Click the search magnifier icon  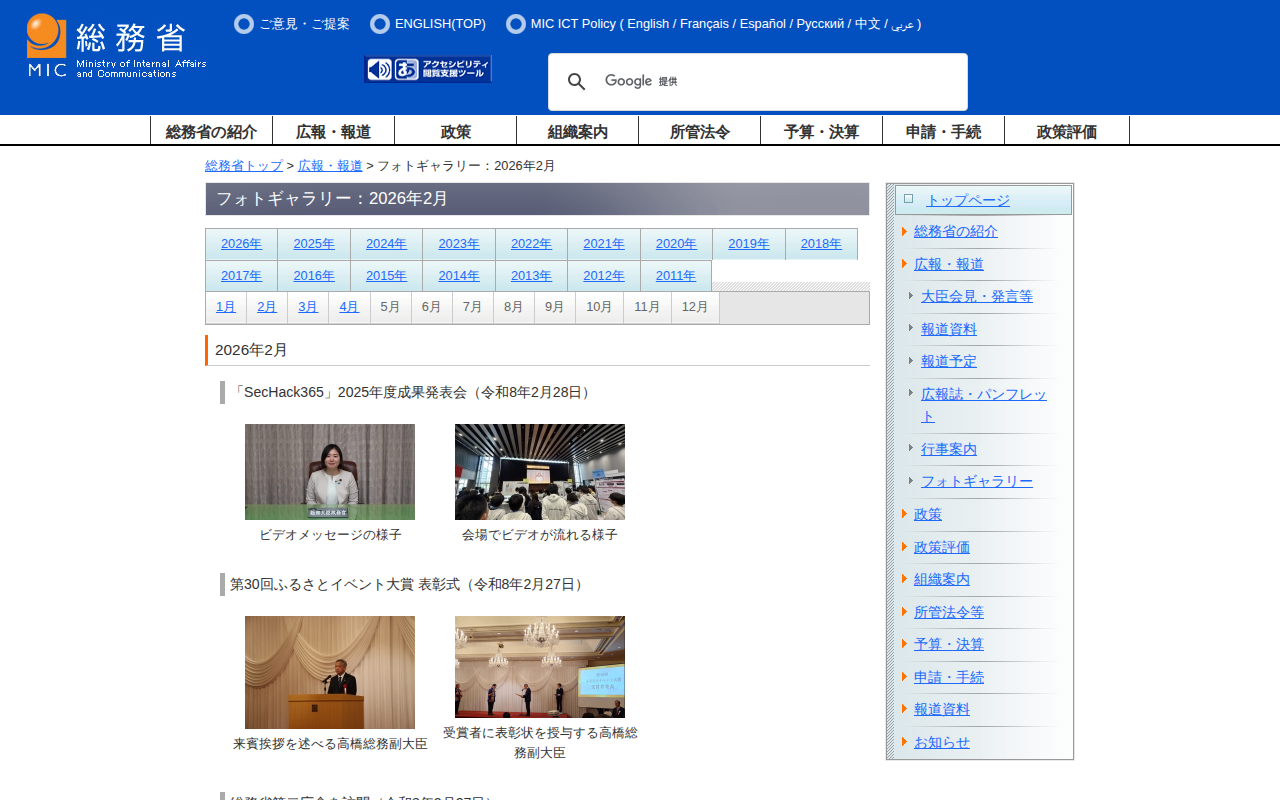[577, 82]
